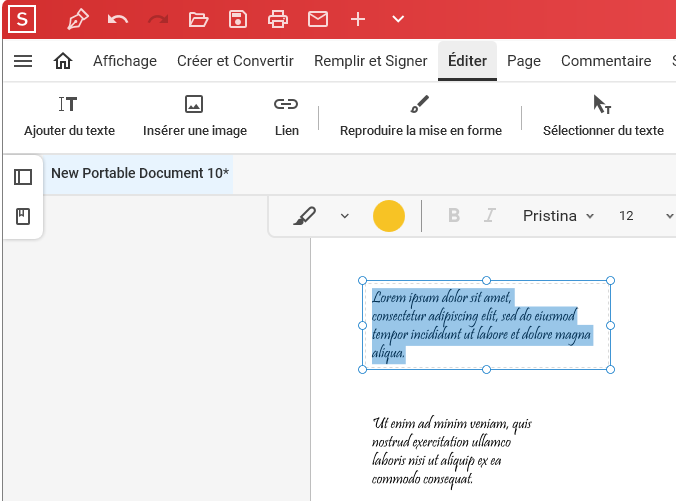Image resolution: width=676 pixels, height=501 pixels.
Task: Activate Reproduire la mise en forme
Action: coord(421,116)
